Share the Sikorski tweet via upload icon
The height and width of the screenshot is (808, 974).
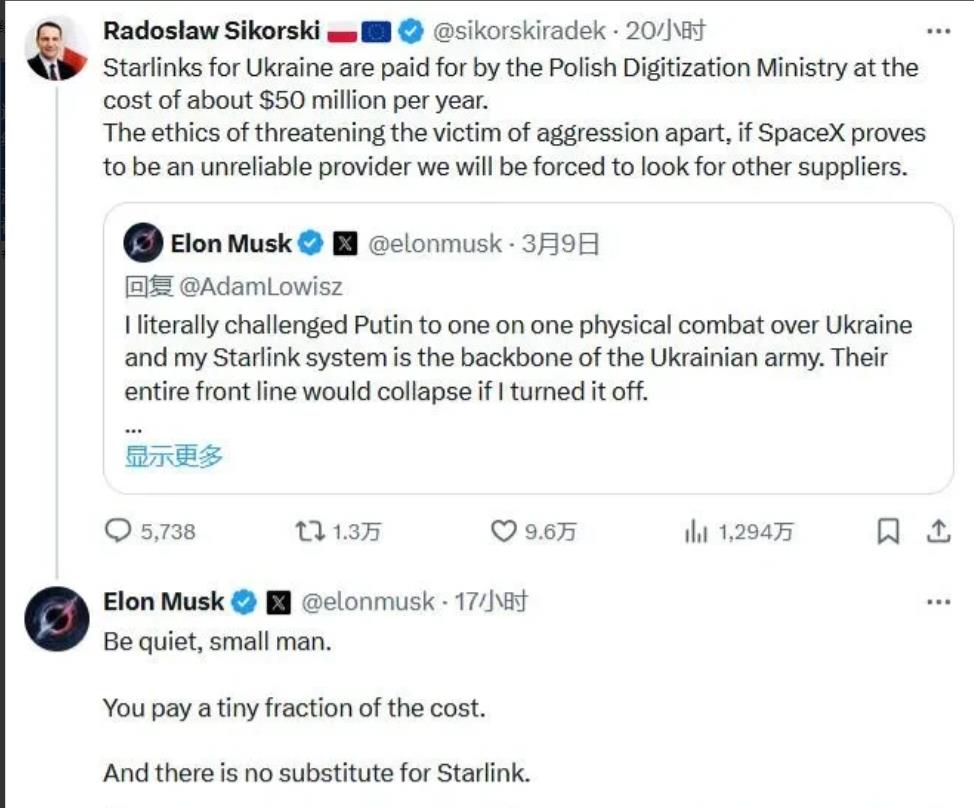[938, 531]
